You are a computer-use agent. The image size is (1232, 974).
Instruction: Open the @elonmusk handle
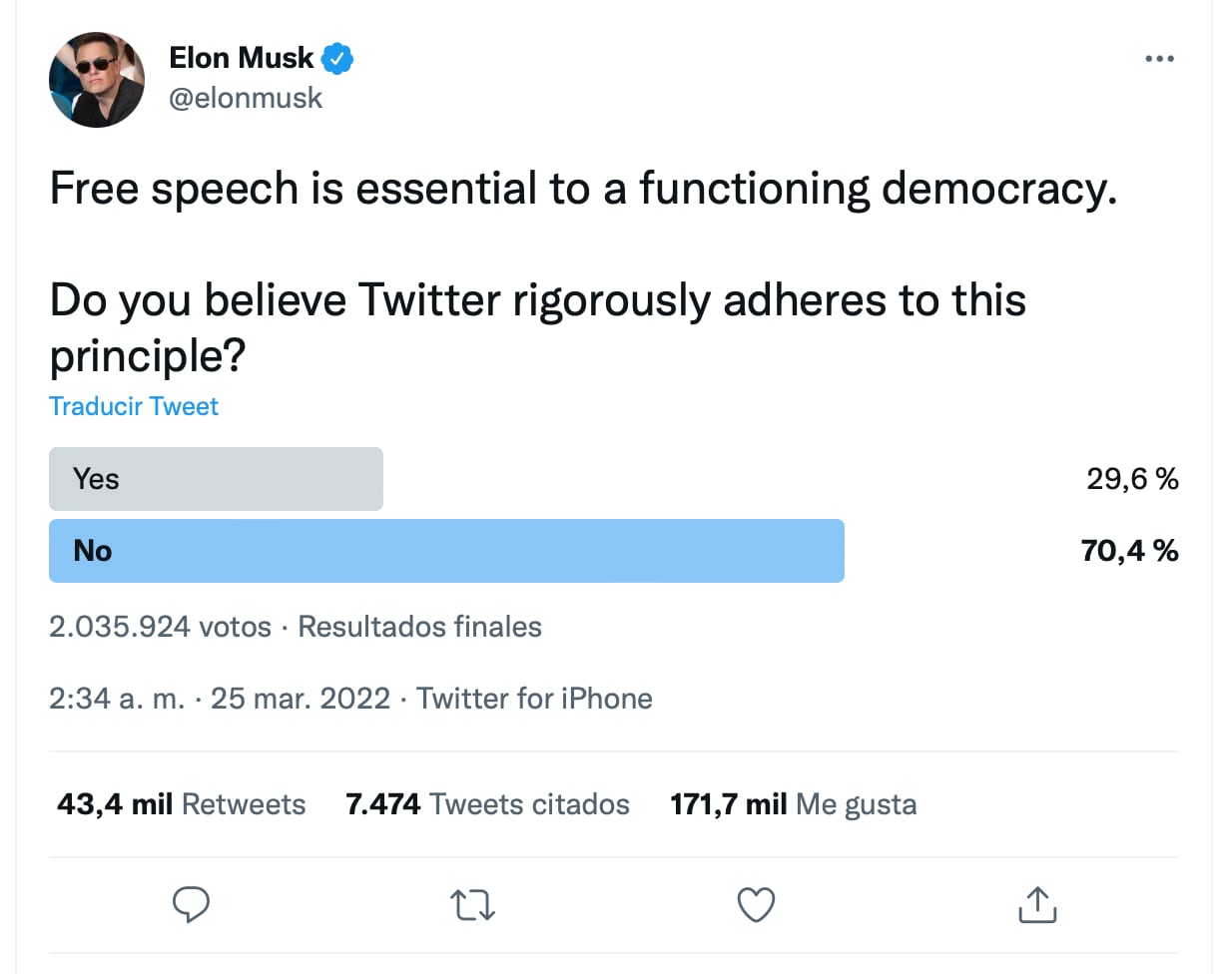click(x=246, y=97)
